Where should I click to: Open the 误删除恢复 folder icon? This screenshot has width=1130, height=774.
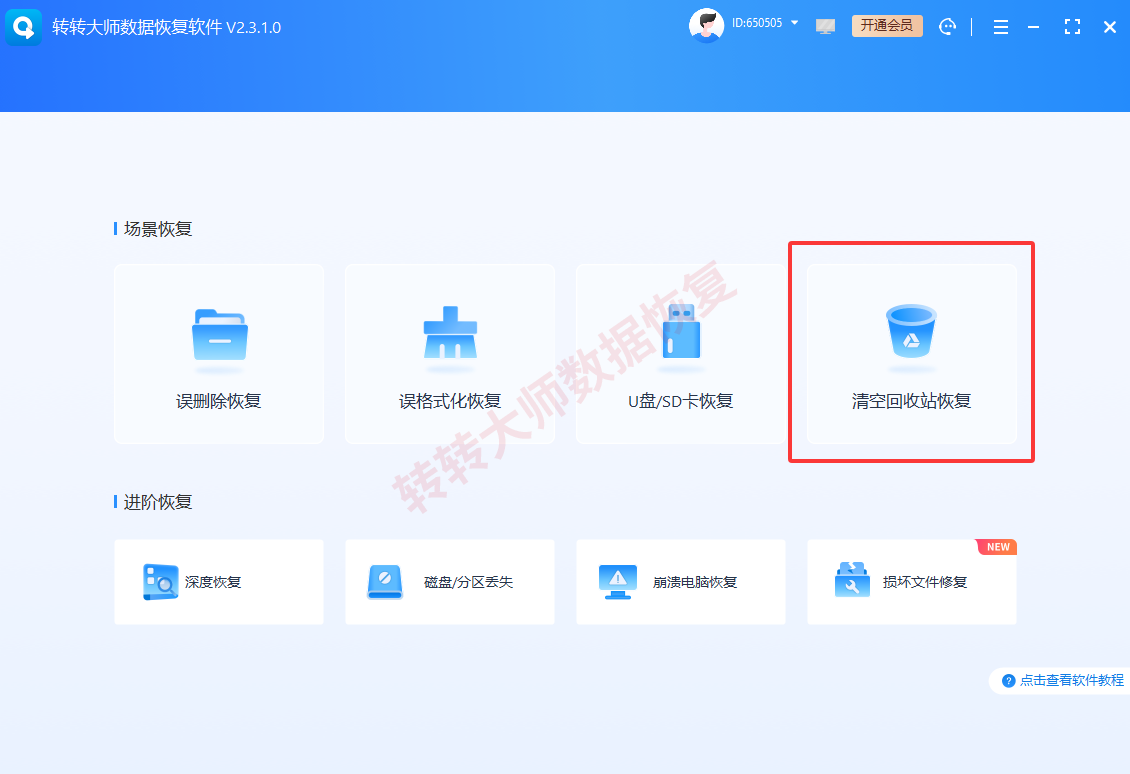tap(220, 335)
